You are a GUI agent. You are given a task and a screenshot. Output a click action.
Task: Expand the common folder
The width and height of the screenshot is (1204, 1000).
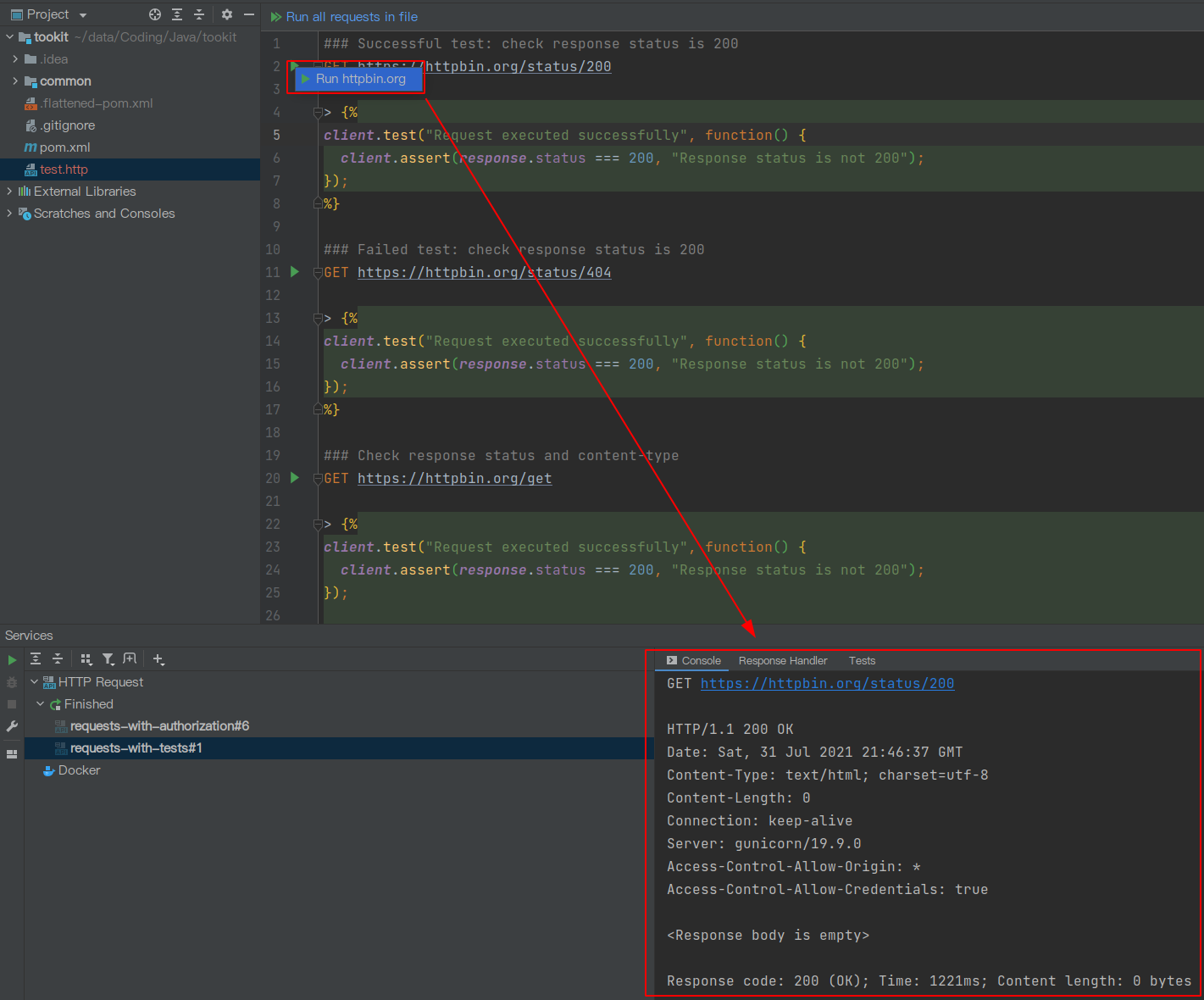(x=15, y=81)
